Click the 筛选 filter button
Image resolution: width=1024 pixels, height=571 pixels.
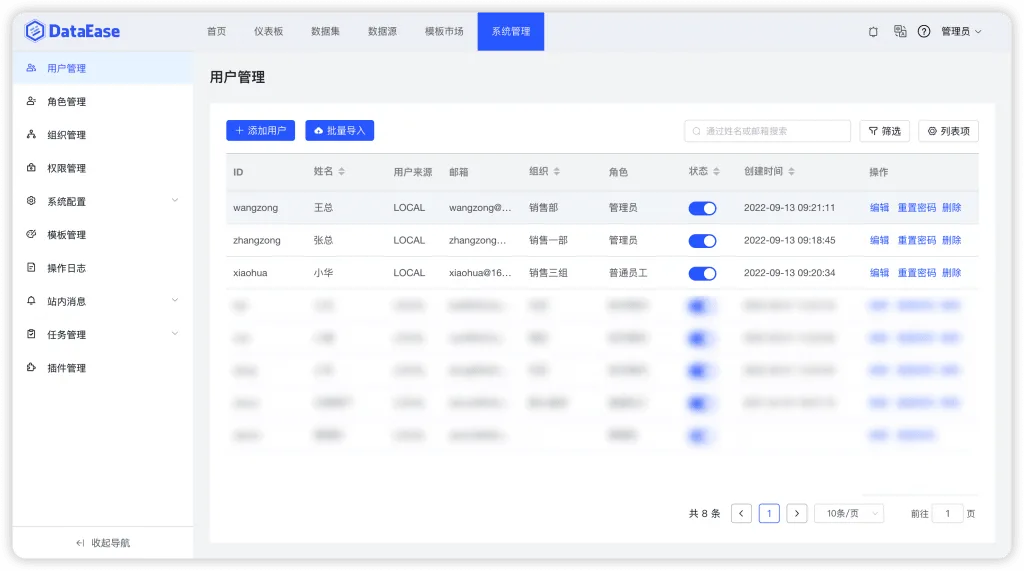[884, 131]
